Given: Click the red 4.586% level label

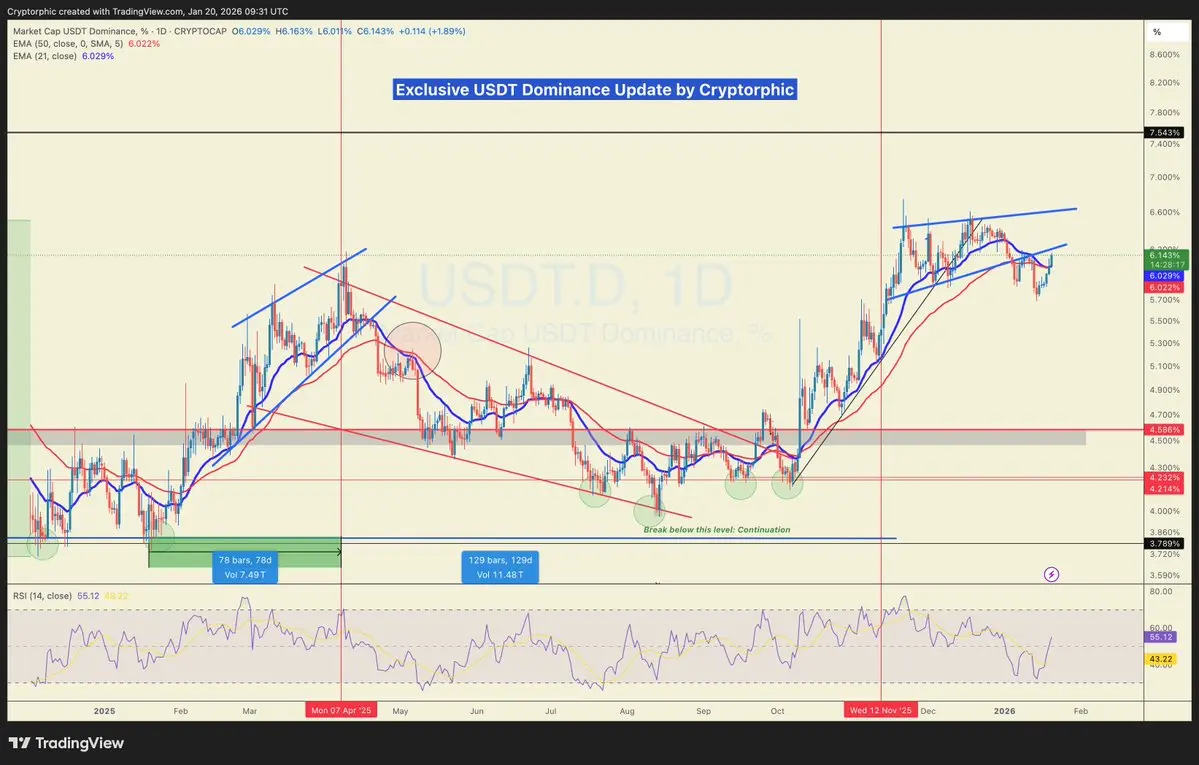Looking at the screenshot, I should (x=1165, y=430).
